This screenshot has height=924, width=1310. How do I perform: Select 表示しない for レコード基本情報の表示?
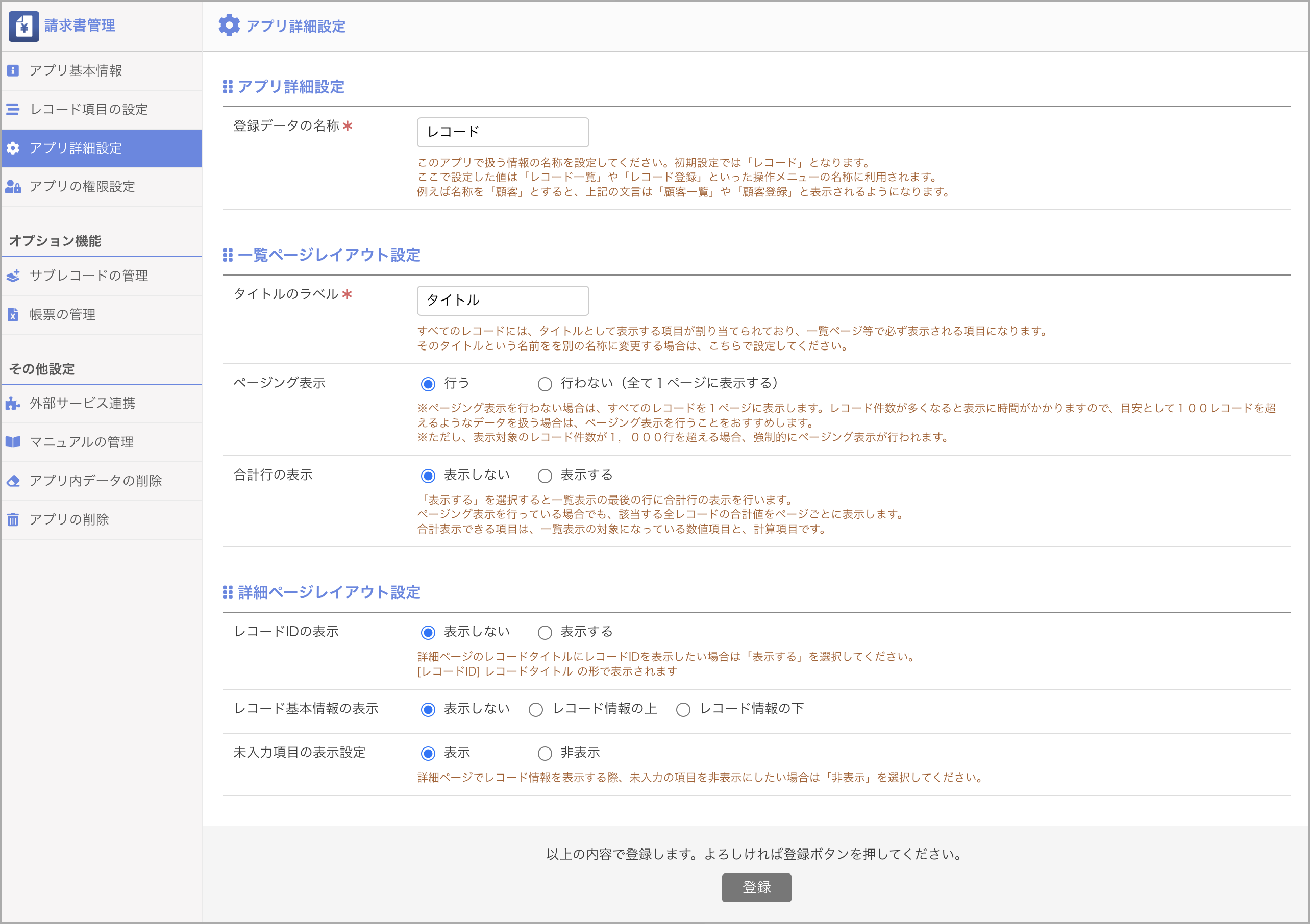[x=428, y=710]
